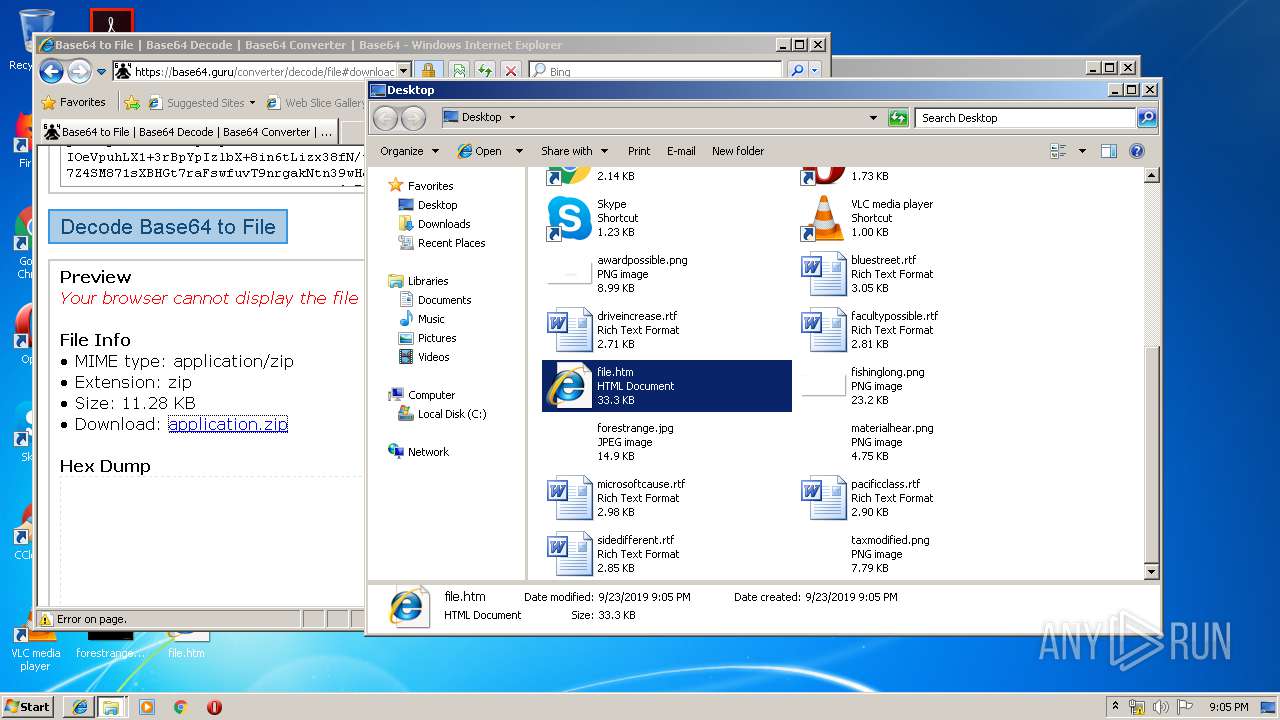Open Windows Media Player from taskbar
Screen dimensions: 1280x720
tap(147, 706)
